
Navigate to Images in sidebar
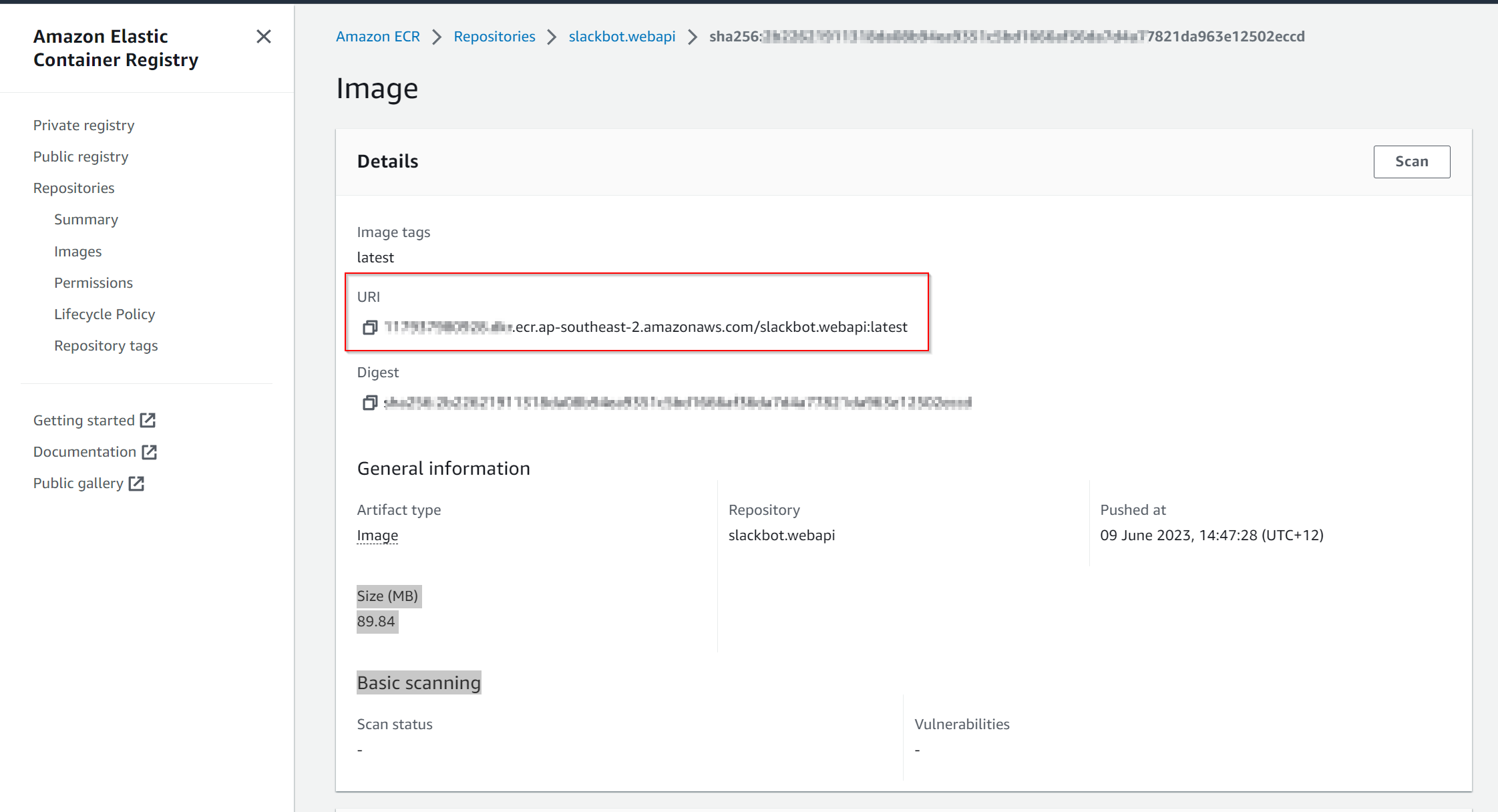click(x=77, y=252)
